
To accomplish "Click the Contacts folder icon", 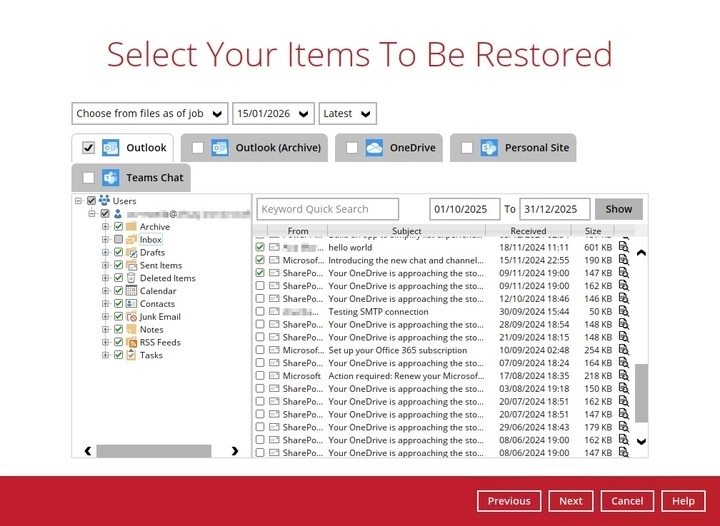I will (x=131, y=304).
